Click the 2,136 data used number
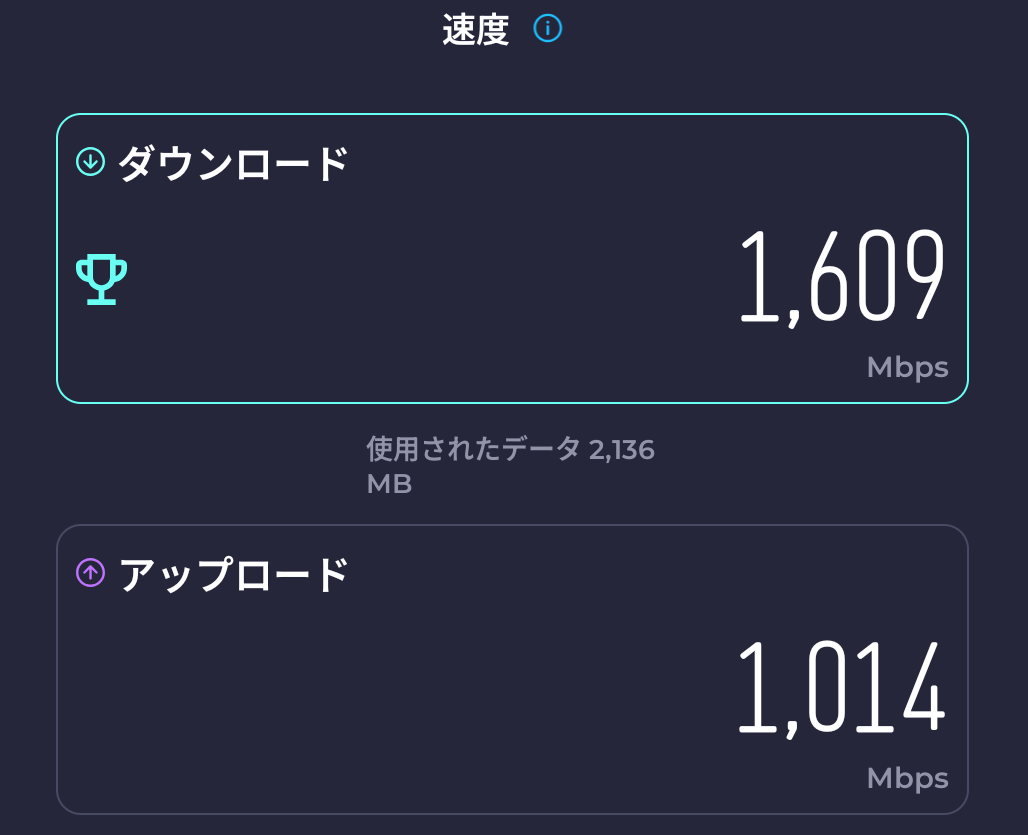The image size is (1028, 835). coord(622,449)
